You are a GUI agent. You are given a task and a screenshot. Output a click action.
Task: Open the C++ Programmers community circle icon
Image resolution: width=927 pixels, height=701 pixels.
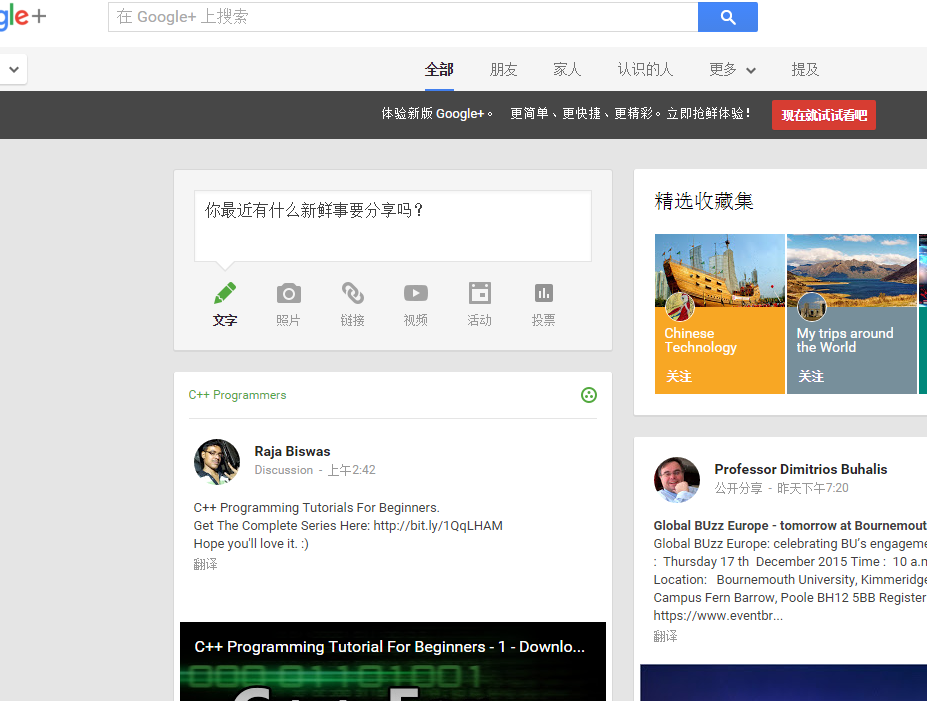pyautogui.click(x=589, y=395)
